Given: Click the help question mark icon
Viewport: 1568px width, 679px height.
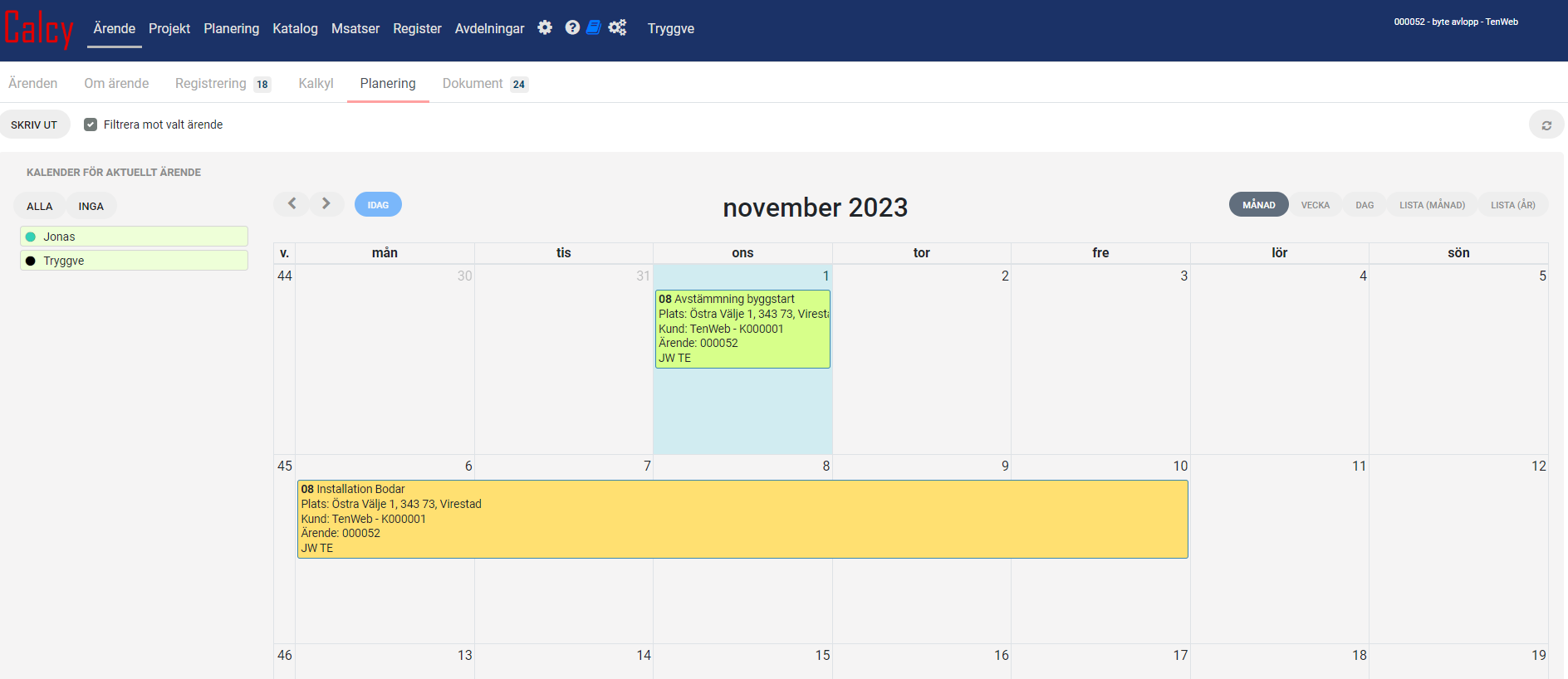Looking at the screenshot, I should [572, 27].
